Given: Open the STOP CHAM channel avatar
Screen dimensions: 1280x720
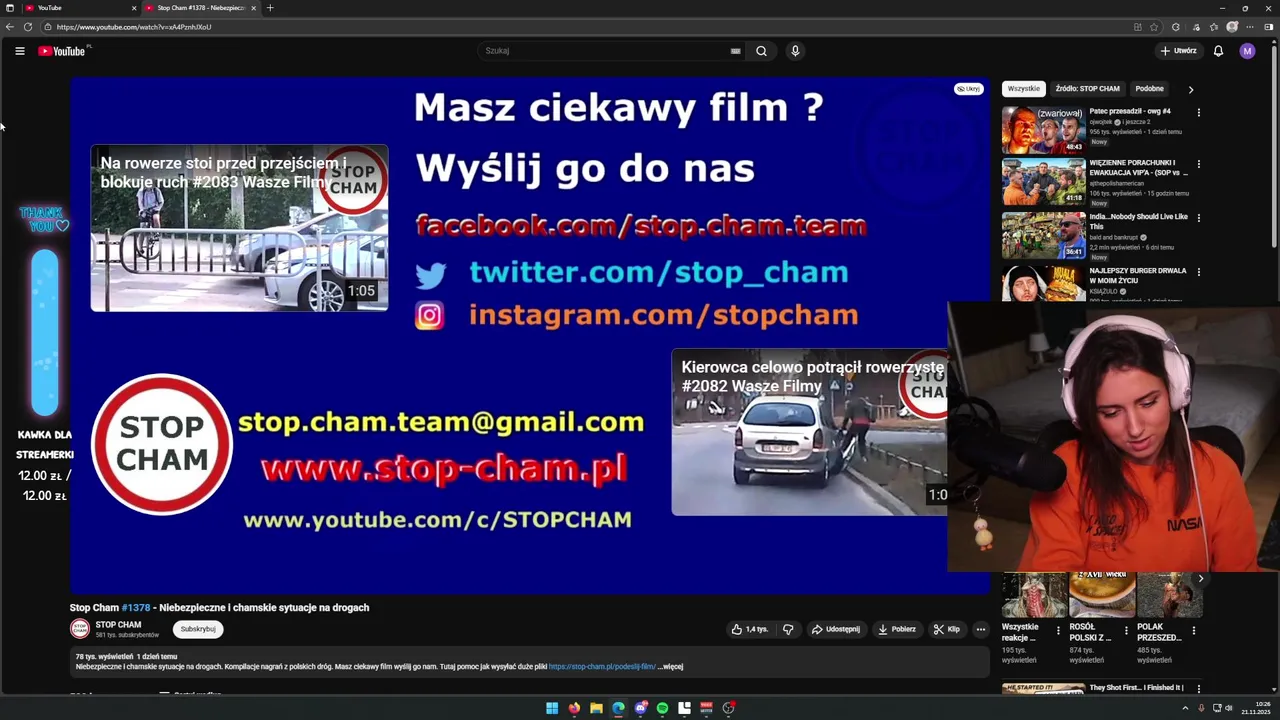Looking at the screenshot, I should (x=79, y=629).
